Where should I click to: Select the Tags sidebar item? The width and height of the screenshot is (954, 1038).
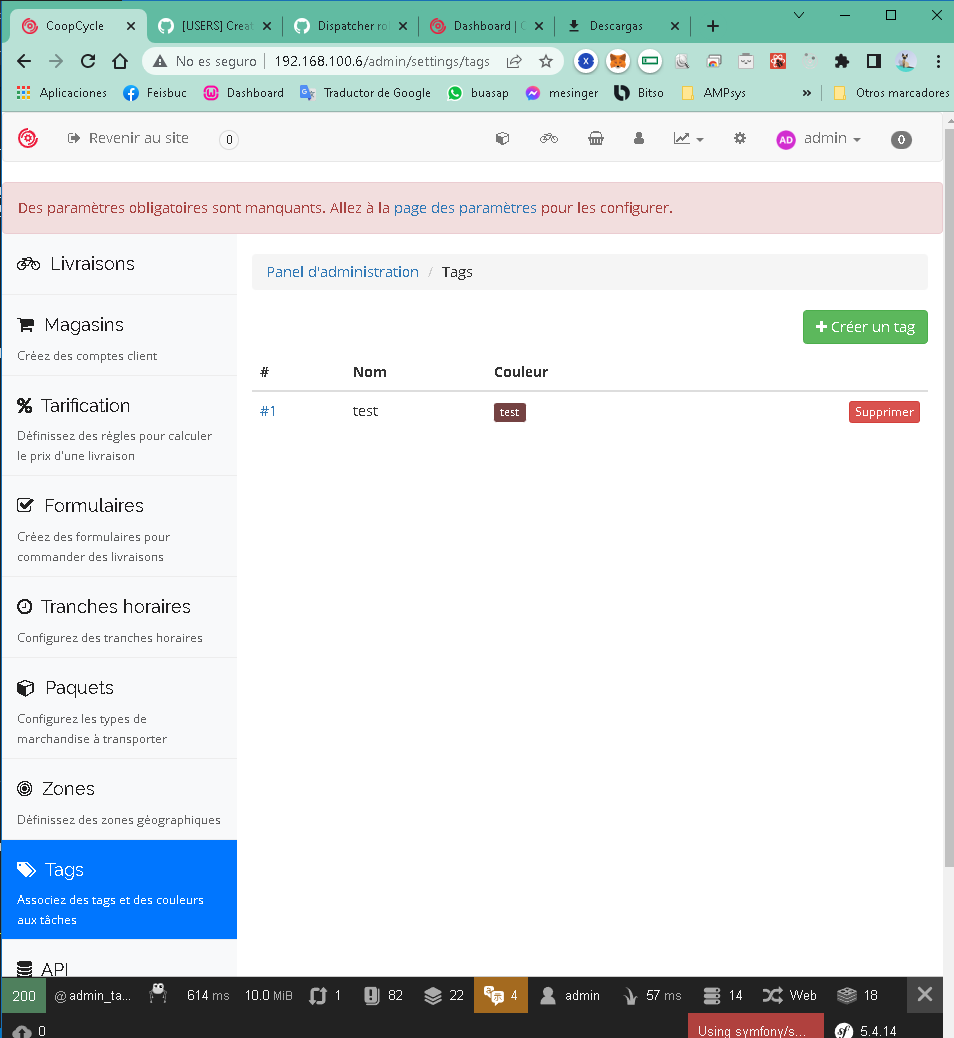120,890
